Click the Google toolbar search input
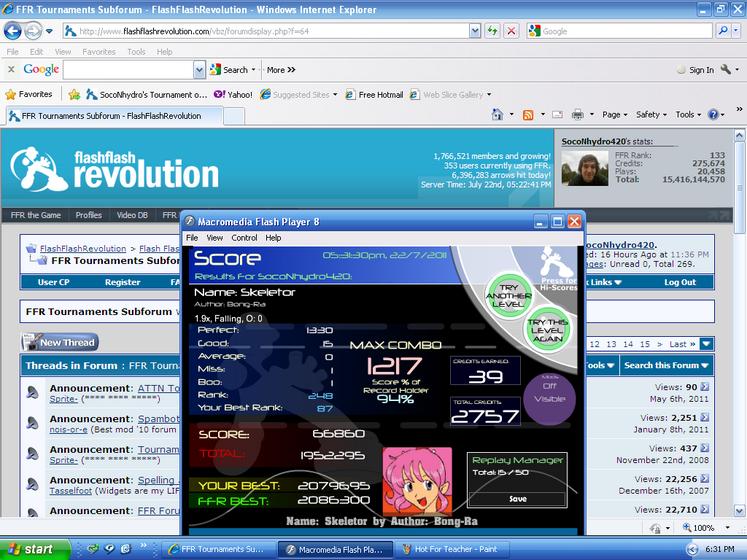 point(128,70)
